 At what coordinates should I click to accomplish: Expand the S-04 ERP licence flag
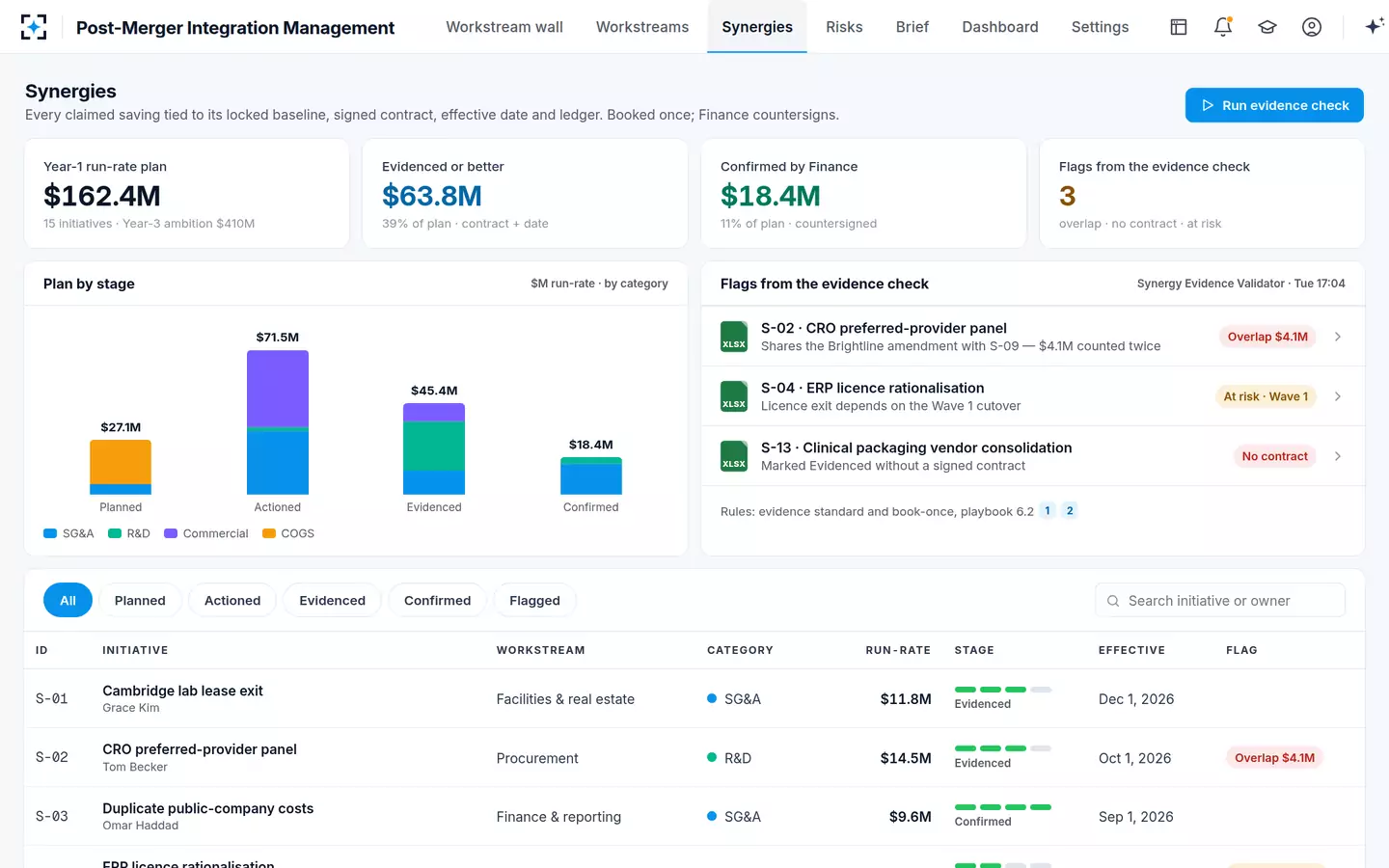(x=1338, y=396)
